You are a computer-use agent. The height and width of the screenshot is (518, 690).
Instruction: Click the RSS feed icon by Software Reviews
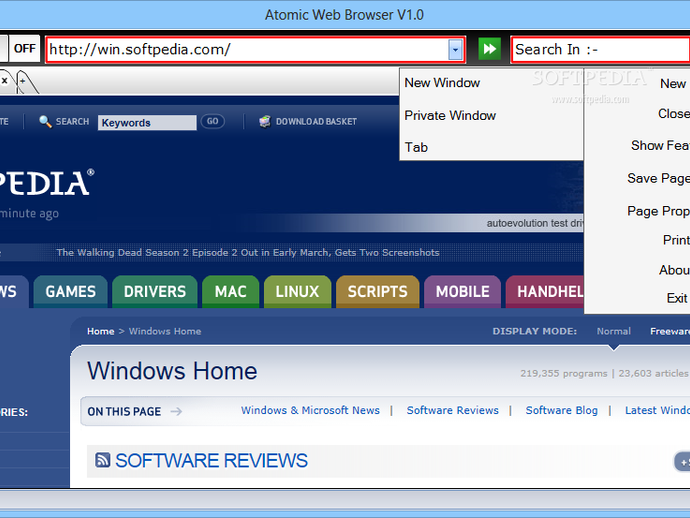[x=103, y=460]
